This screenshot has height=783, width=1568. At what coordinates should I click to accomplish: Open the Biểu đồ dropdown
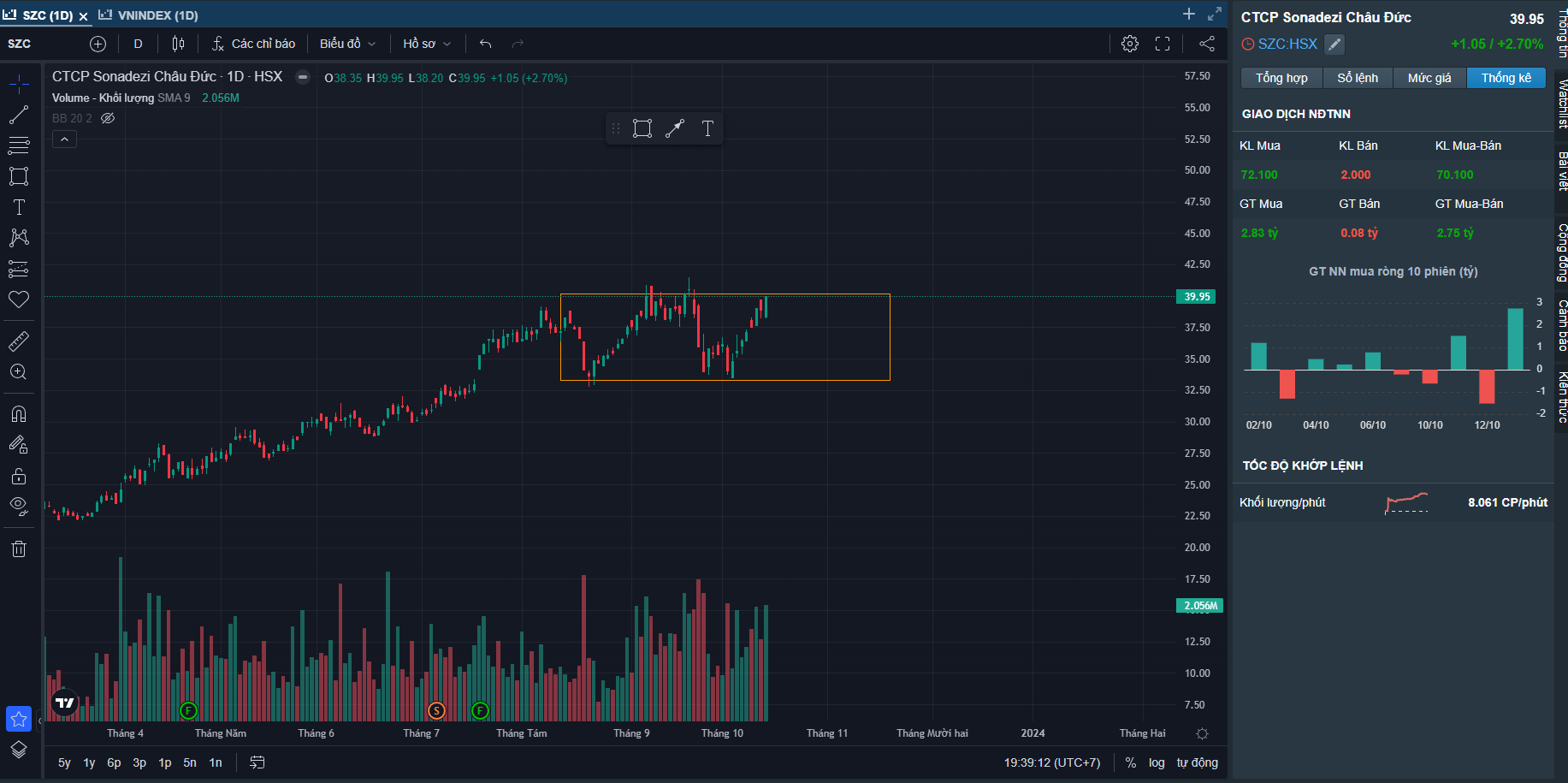(x=347, y=44)
